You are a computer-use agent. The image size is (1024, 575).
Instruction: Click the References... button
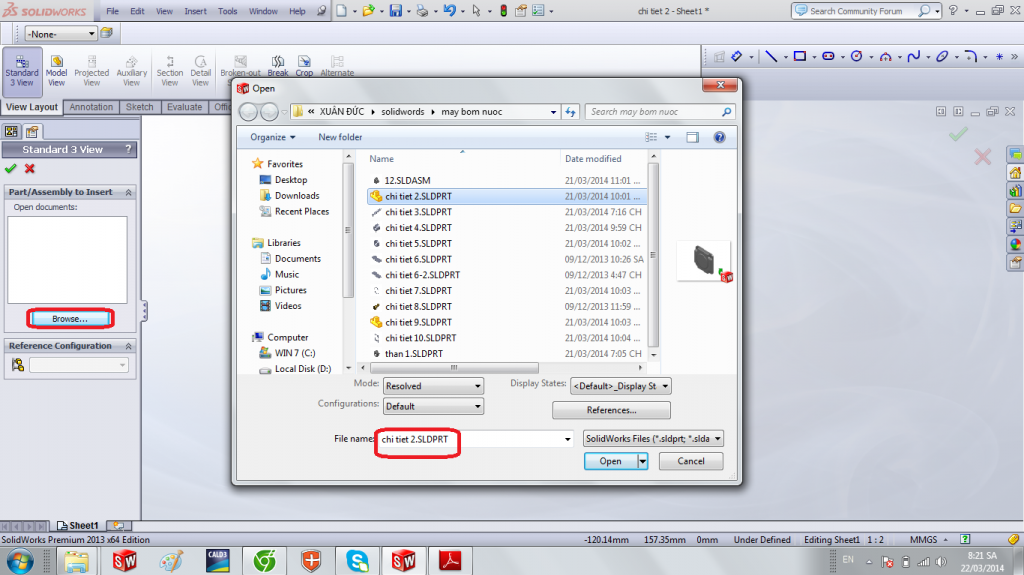[611, 410]
